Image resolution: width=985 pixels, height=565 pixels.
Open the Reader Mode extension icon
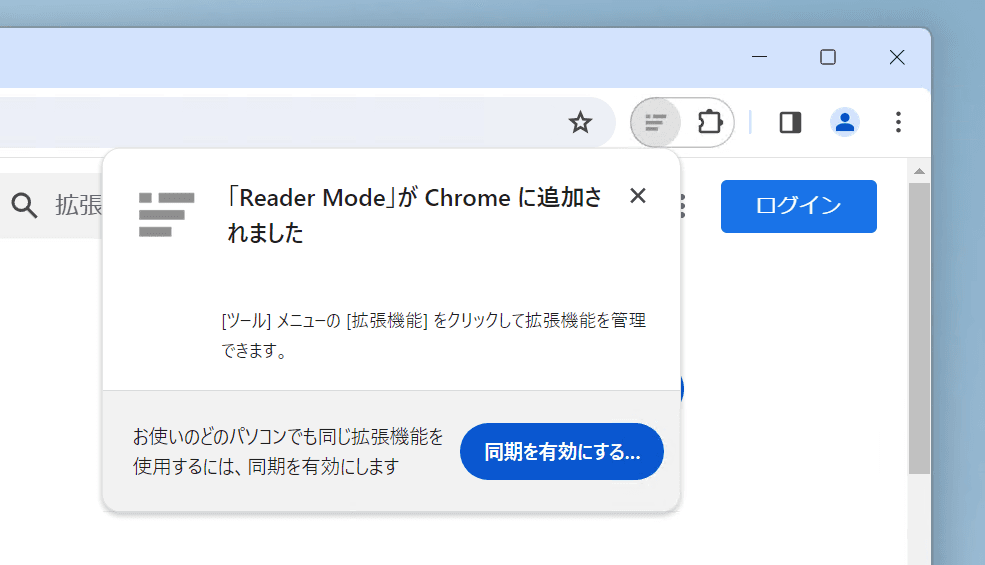point(656,123)
